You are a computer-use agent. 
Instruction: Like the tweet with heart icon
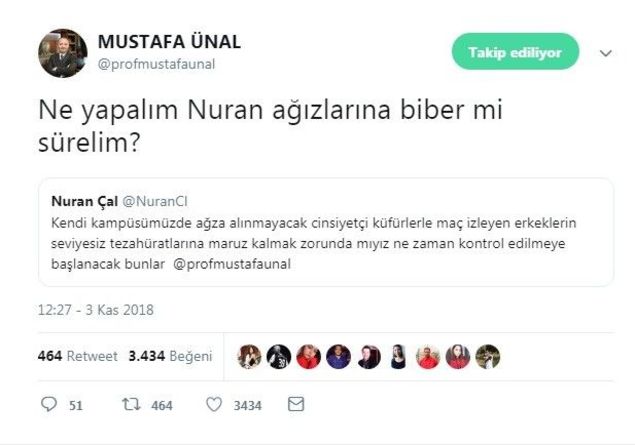213,405
